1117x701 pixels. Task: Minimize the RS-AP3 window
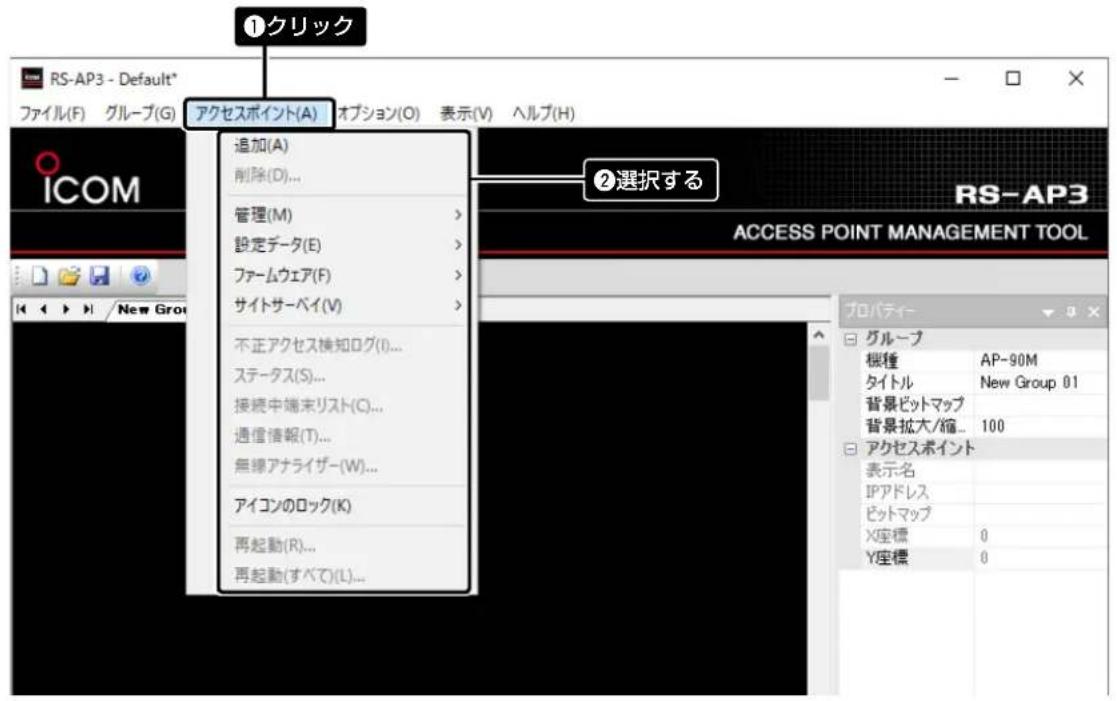pyautogui.click(x=952, y=78)
